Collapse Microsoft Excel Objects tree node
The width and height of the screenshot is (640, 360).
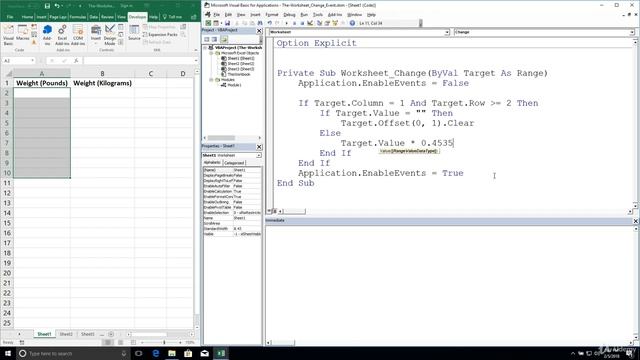coord(211,53)
